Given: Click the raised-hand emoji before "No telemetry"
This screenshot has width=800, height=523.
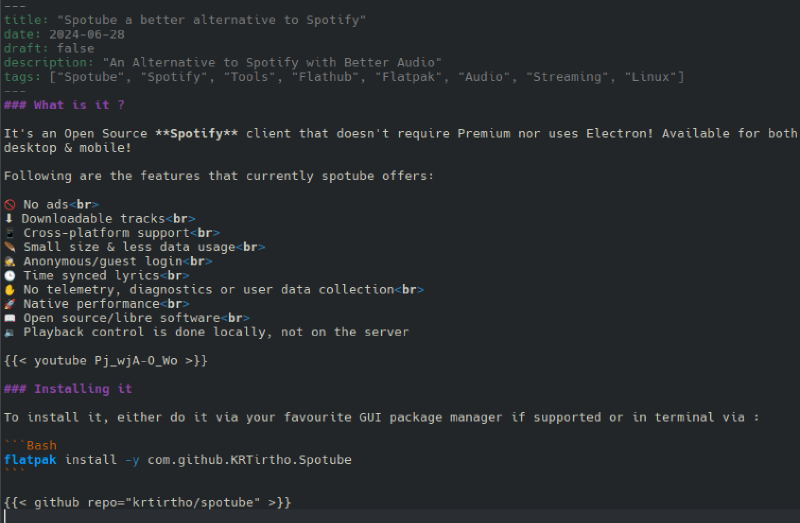Looking at the screenshot, I should (x=9, y=289).
